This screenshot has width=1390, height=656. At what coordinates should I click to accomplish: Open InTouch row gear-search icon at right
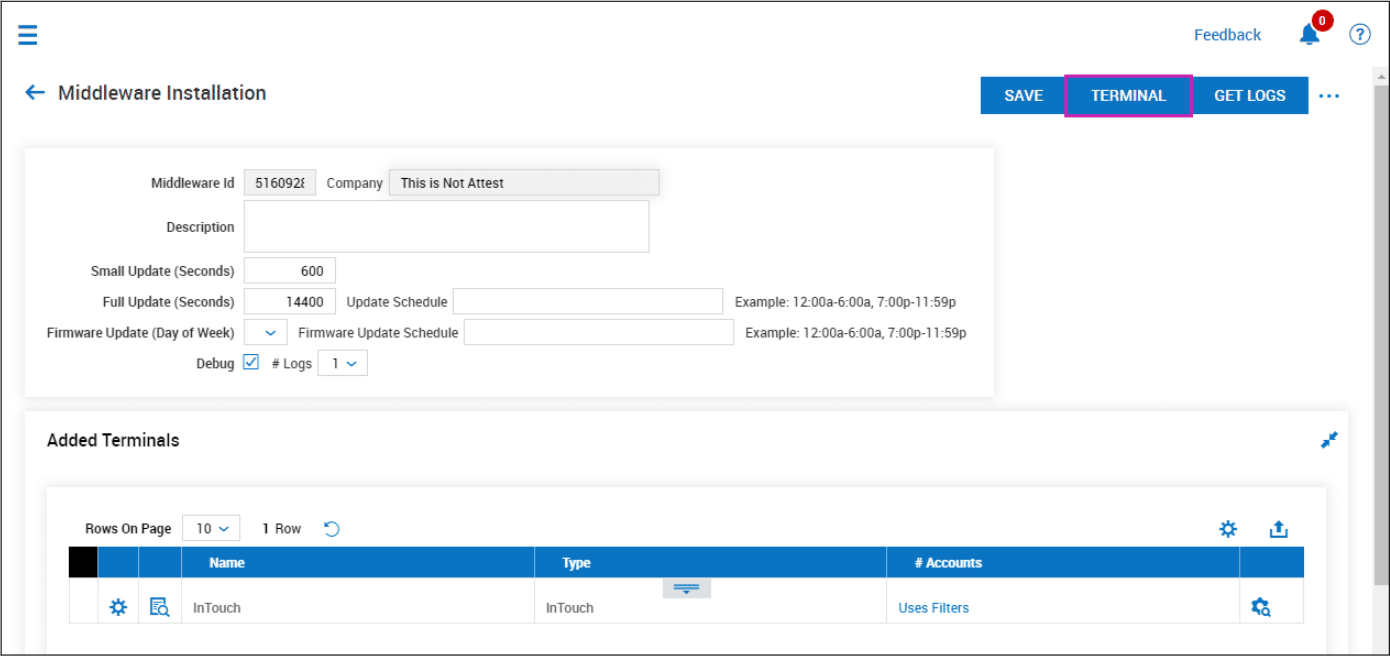point(1261,607)
